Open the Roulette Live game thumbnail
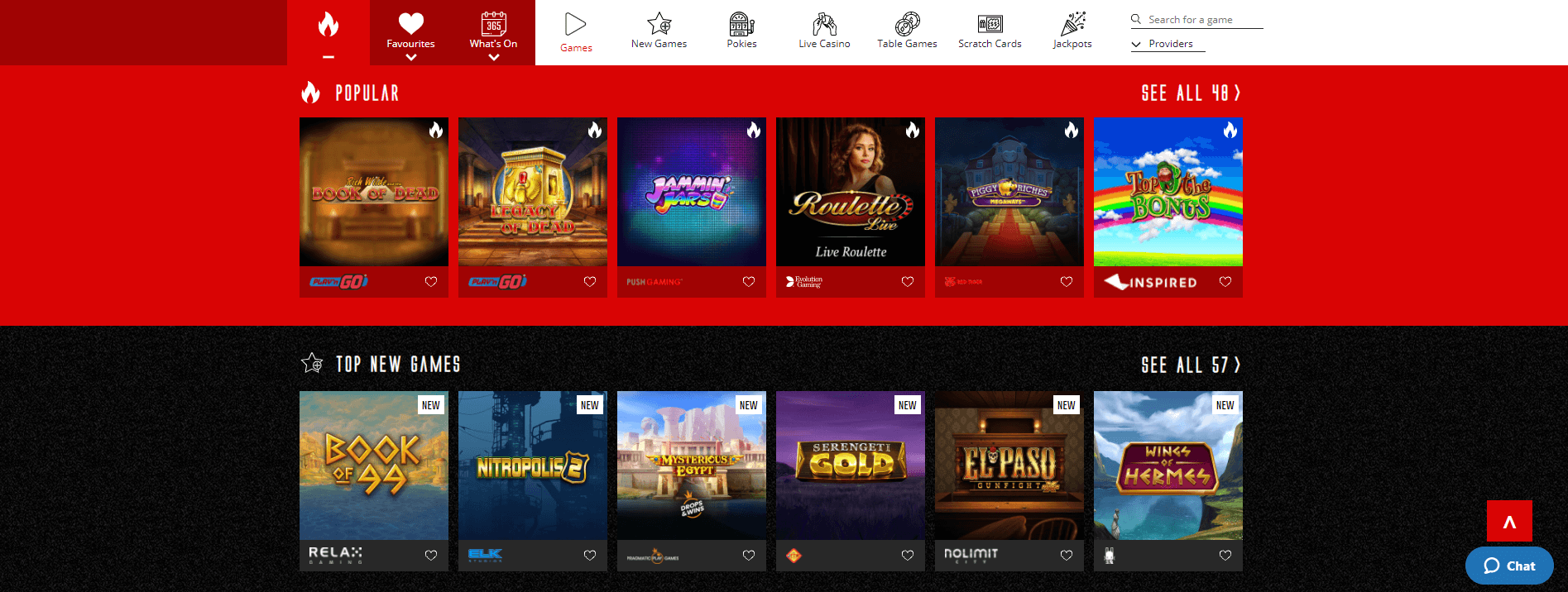 pyautogui.click(x=851, y=192)
